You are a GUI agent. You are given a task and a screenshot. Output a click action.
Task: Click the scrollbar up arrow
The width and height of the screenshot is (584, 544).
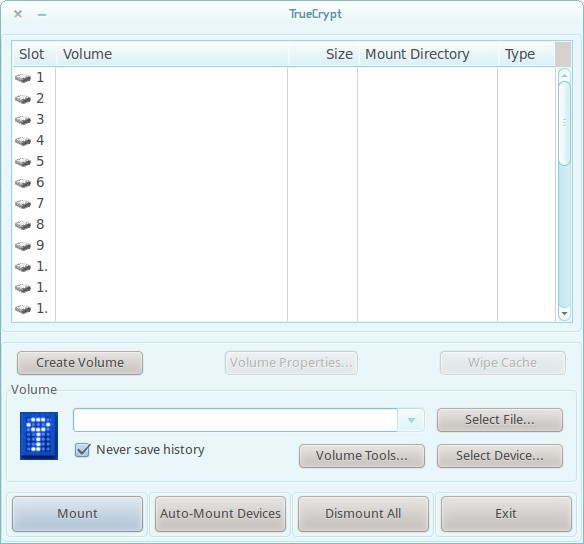(x=565, y=75)
